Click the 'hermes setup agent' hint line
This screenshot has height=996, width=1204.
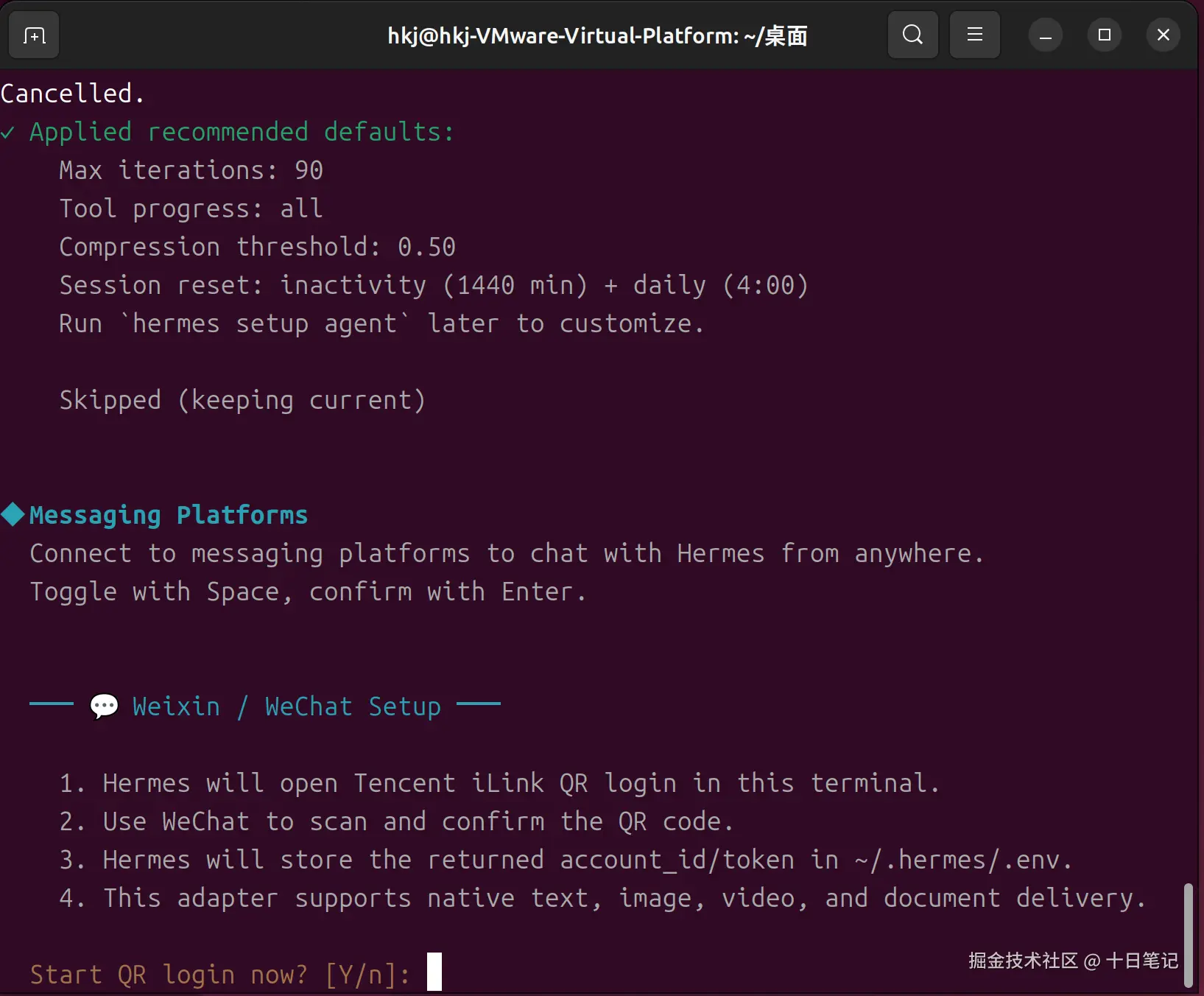pyautogui.click(x=381, y=323)
